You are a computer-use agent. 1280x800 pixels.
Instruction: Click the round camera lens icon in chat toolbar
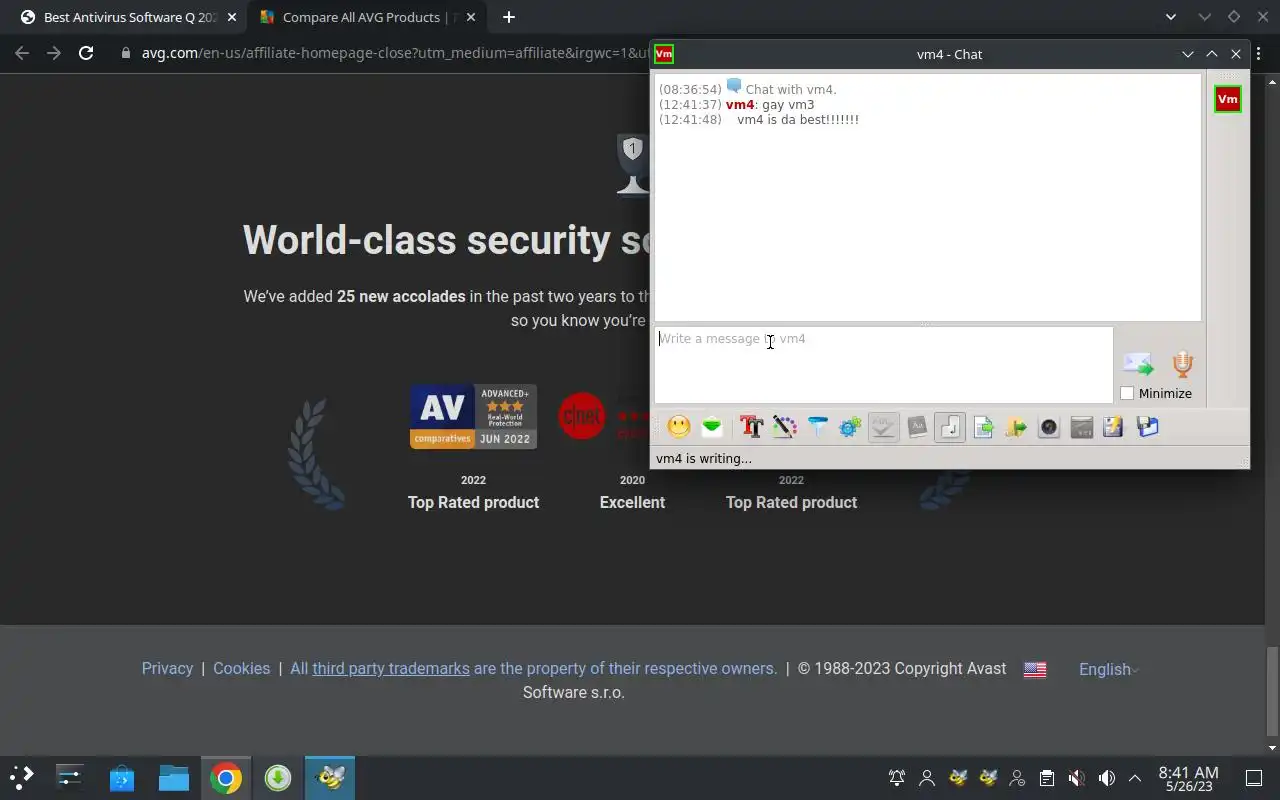1048,427
